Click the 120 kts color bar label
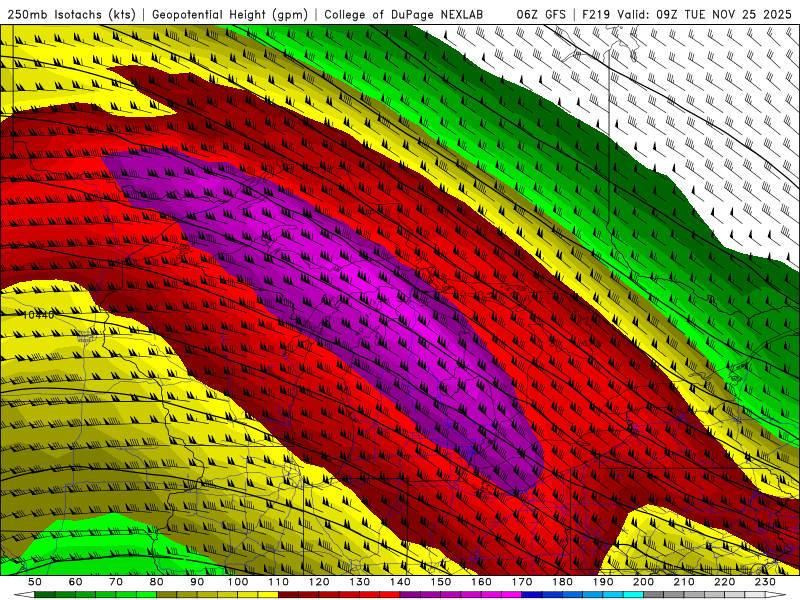Screen dimensions: 800x600 (319, 582)
